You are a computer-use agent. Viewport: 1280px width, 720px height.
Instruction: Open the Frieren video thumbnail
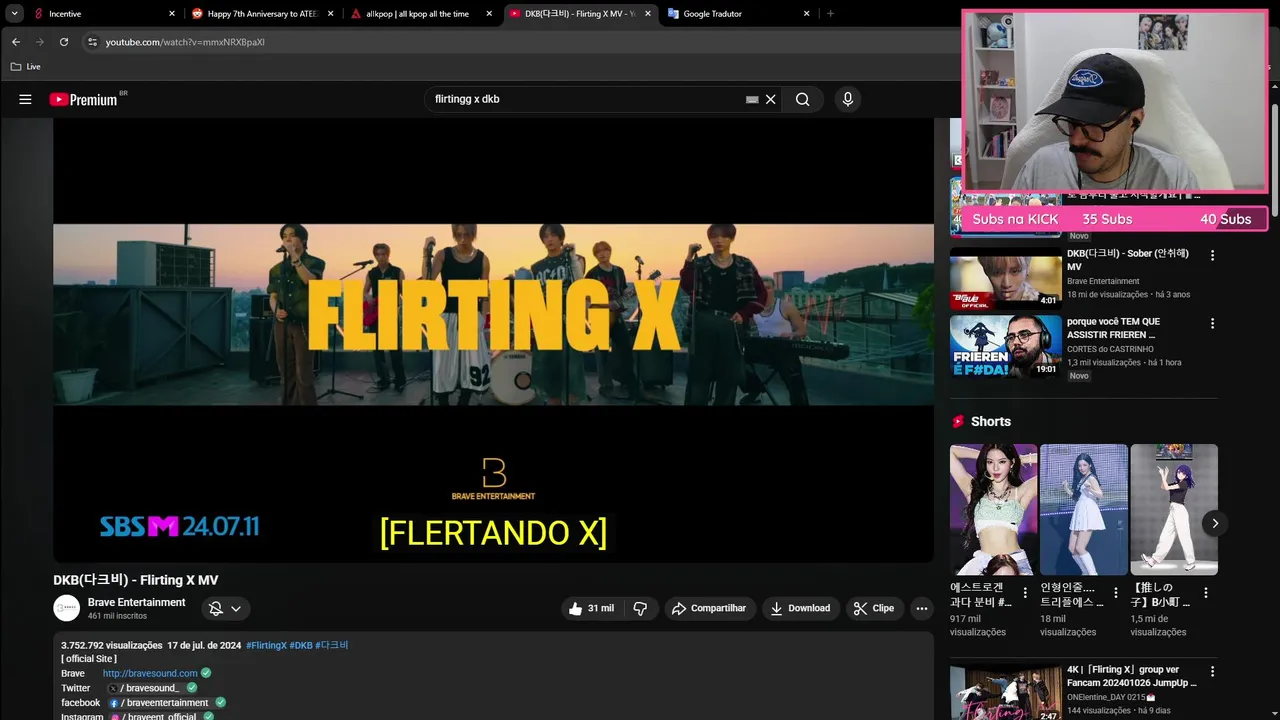pyautogui.click(x=1005, y=347)
